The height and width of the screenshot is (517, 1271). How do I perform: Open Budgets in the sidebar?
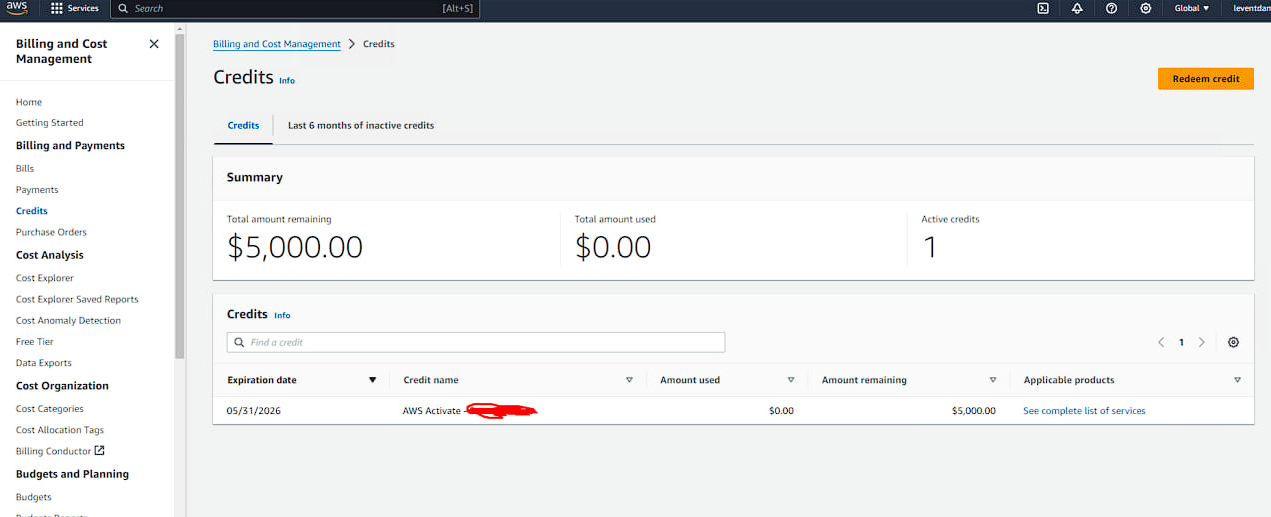point(34,497)
